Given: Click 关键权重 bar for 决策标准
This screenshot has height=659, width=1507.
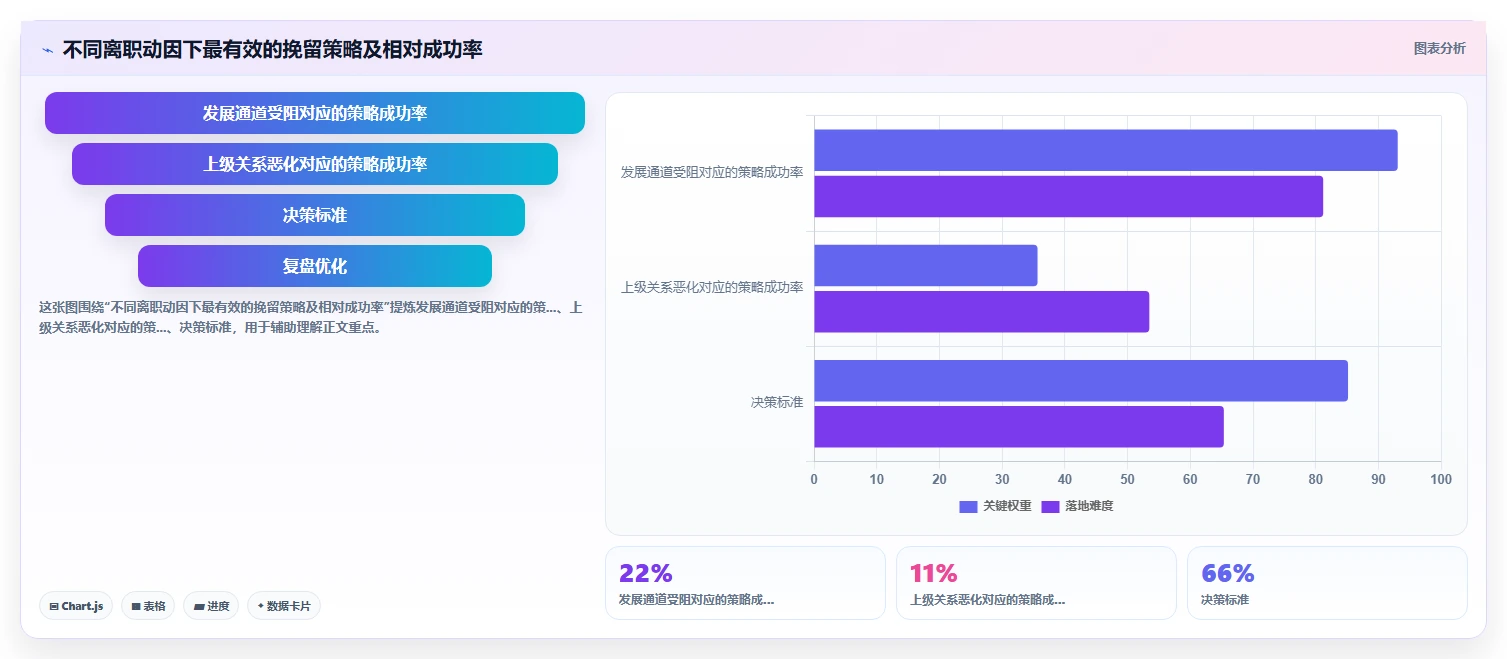Looking at the screenshot, I should pos(1081,380).
